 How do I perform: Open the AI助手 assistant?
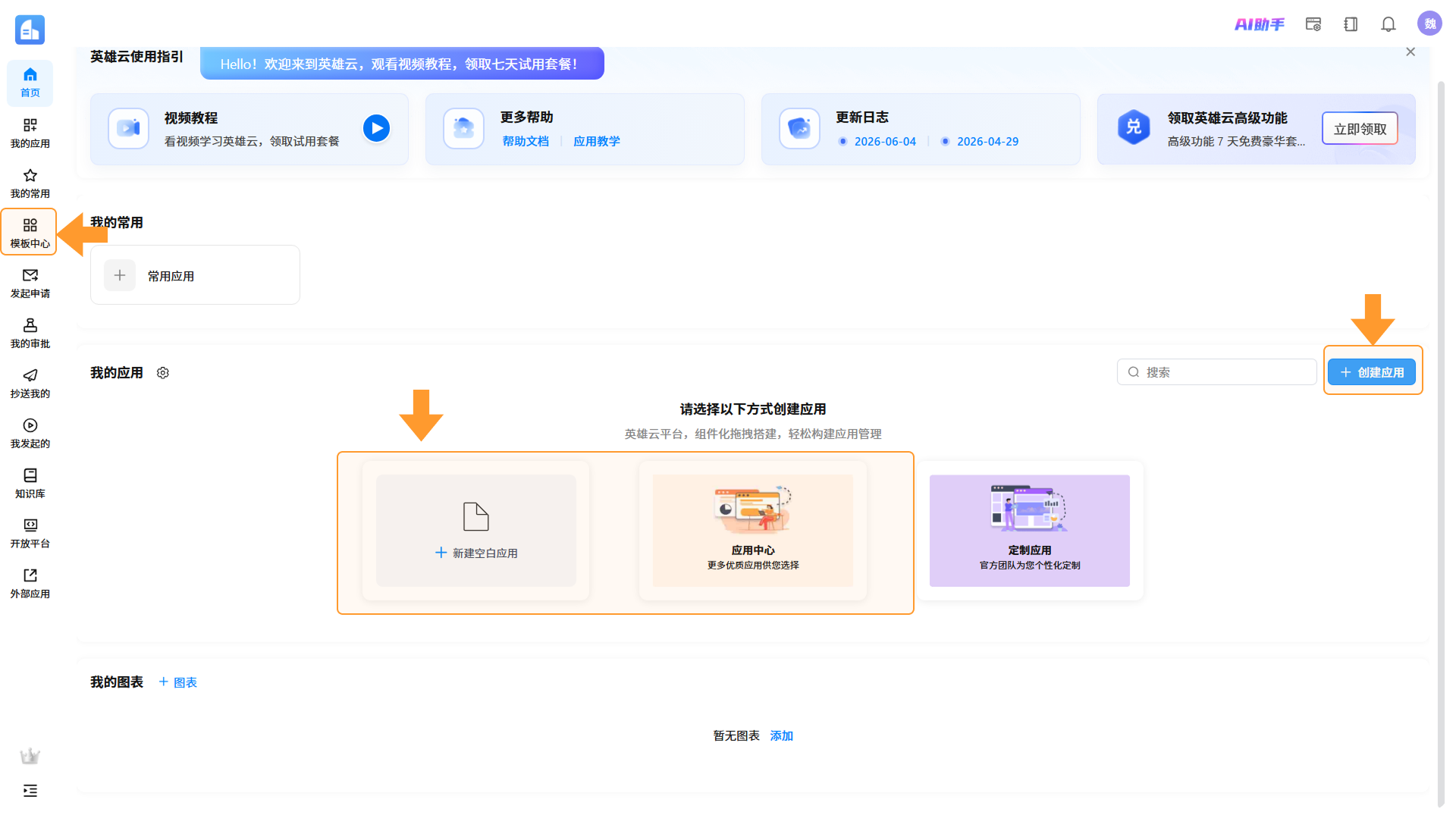point(1260,24)
